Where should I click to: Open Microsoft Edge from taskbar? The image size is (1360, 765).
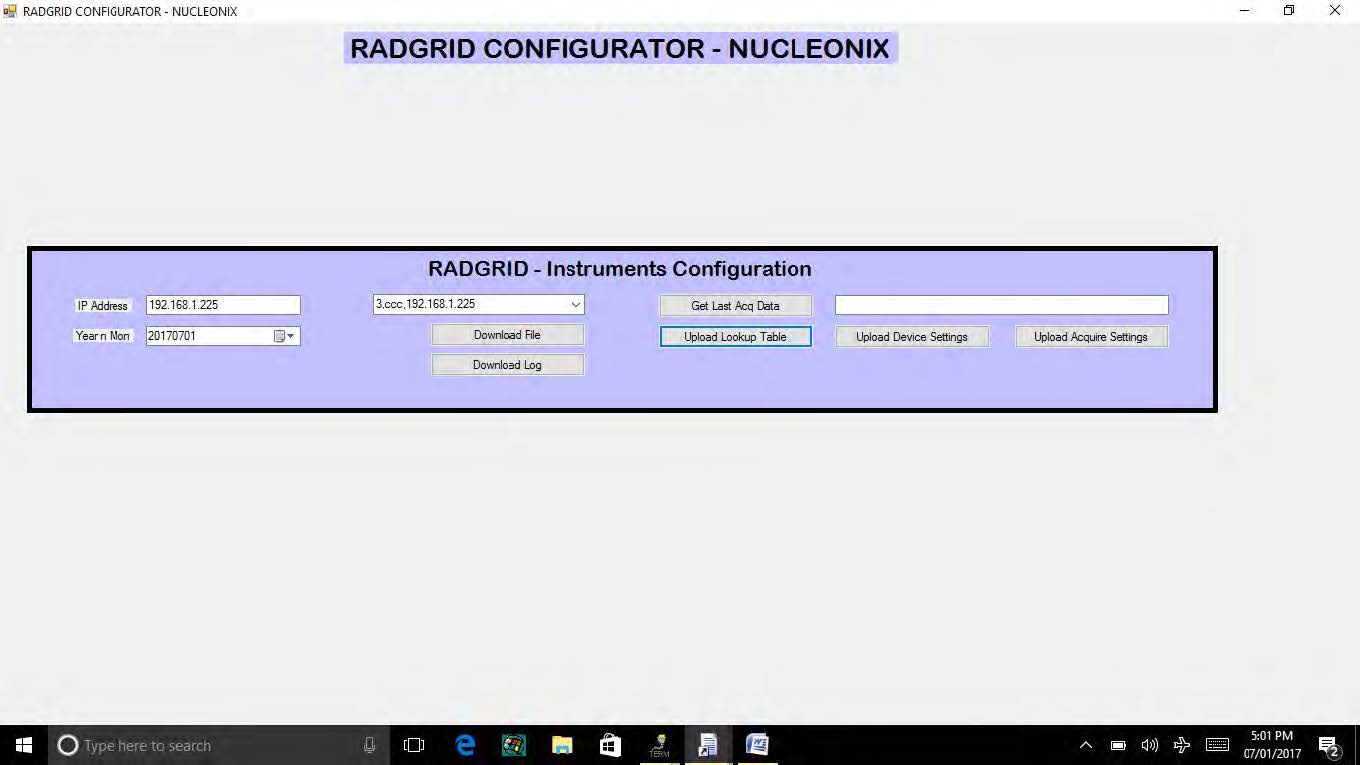465,745
